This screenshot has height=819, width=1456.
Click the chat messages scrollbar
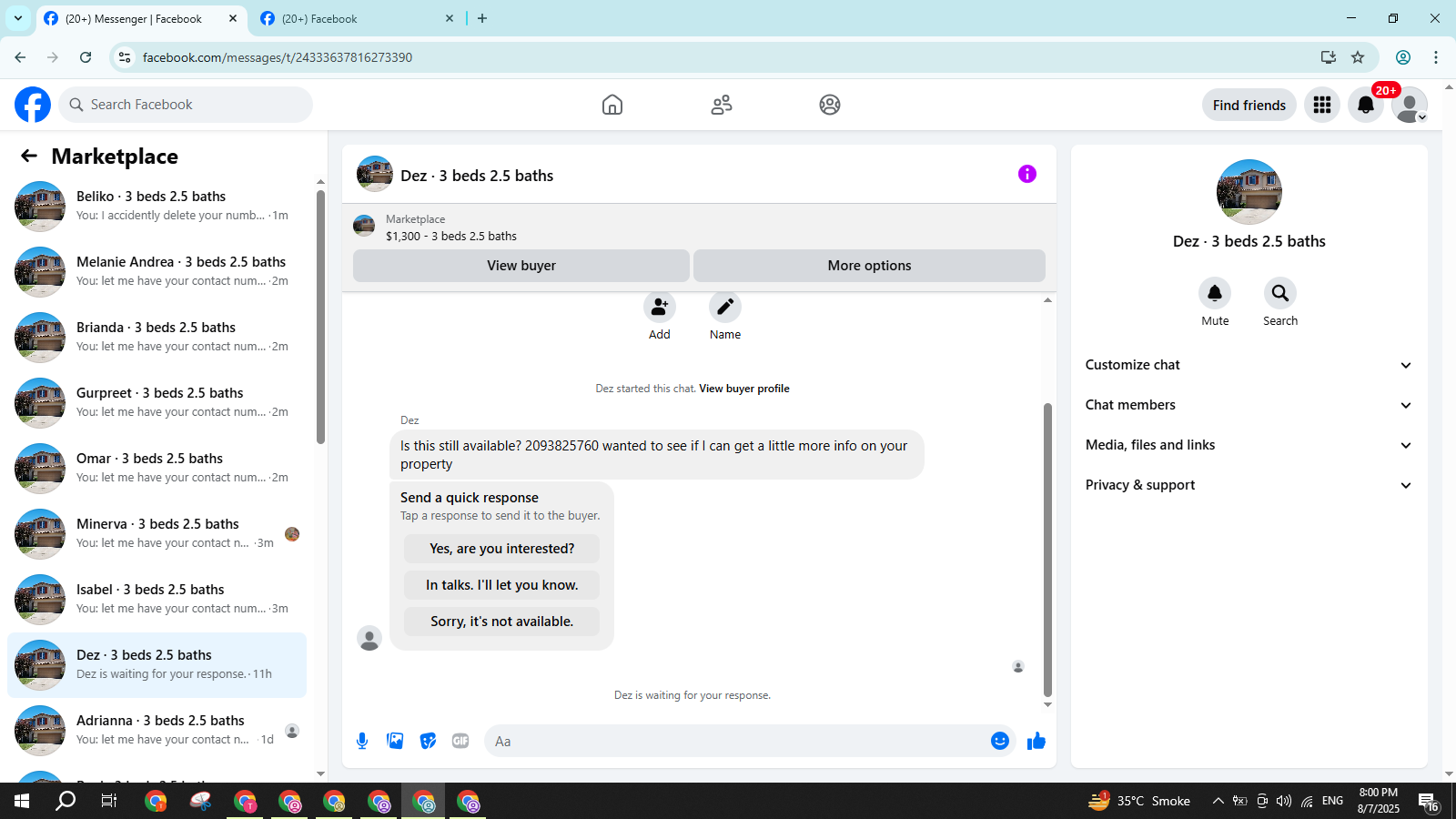point(1047,550)
